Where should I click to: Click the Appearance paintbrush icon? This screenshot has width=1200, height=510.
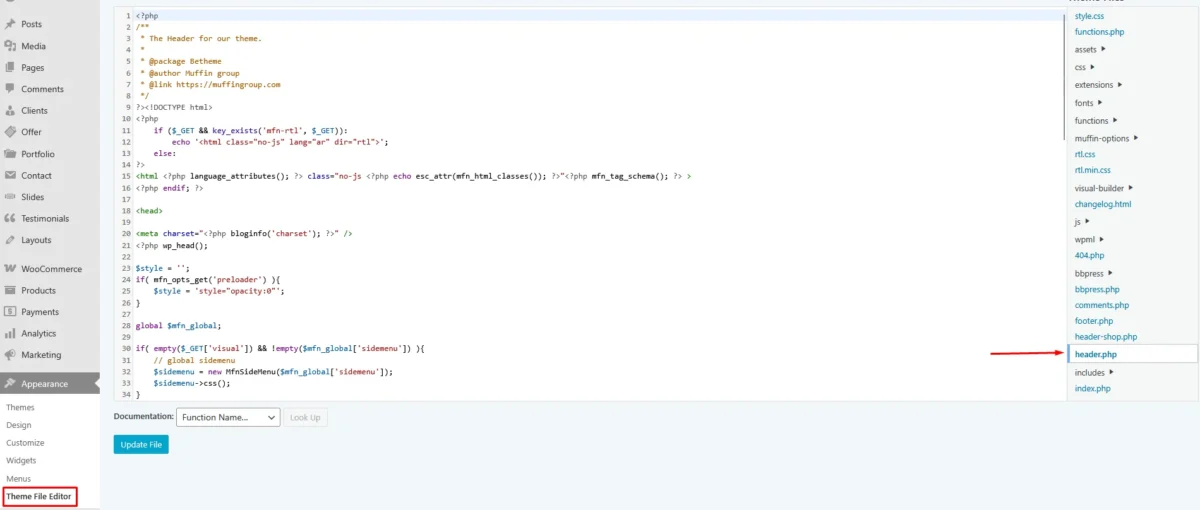click(10, 384)
